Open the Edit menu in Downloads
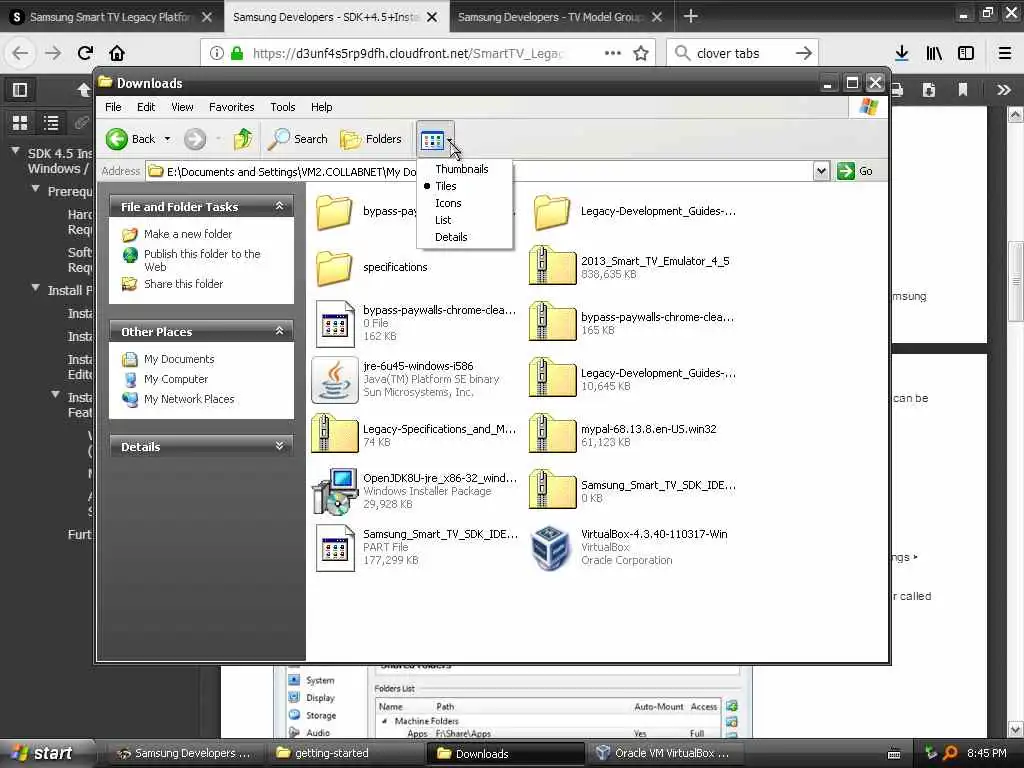1024x768 pixels. coord(146,106)
